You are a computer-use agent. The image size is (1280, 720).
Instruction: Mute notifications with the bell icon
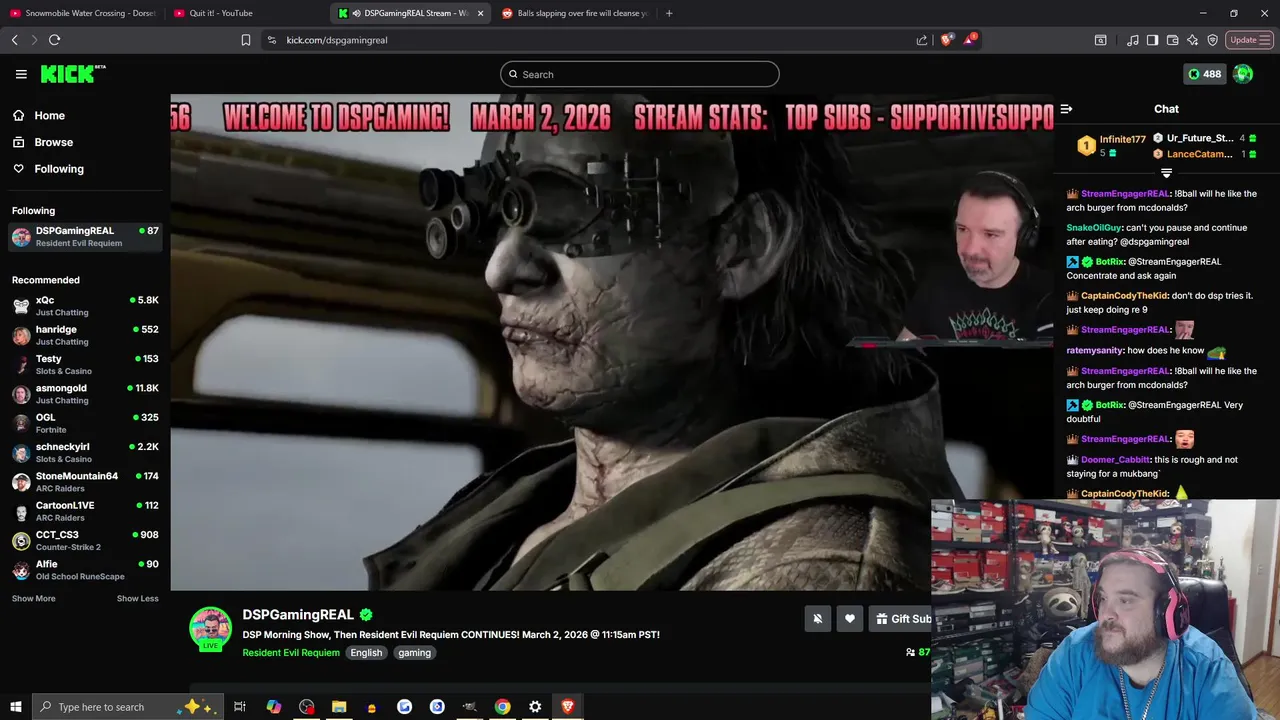817,619
